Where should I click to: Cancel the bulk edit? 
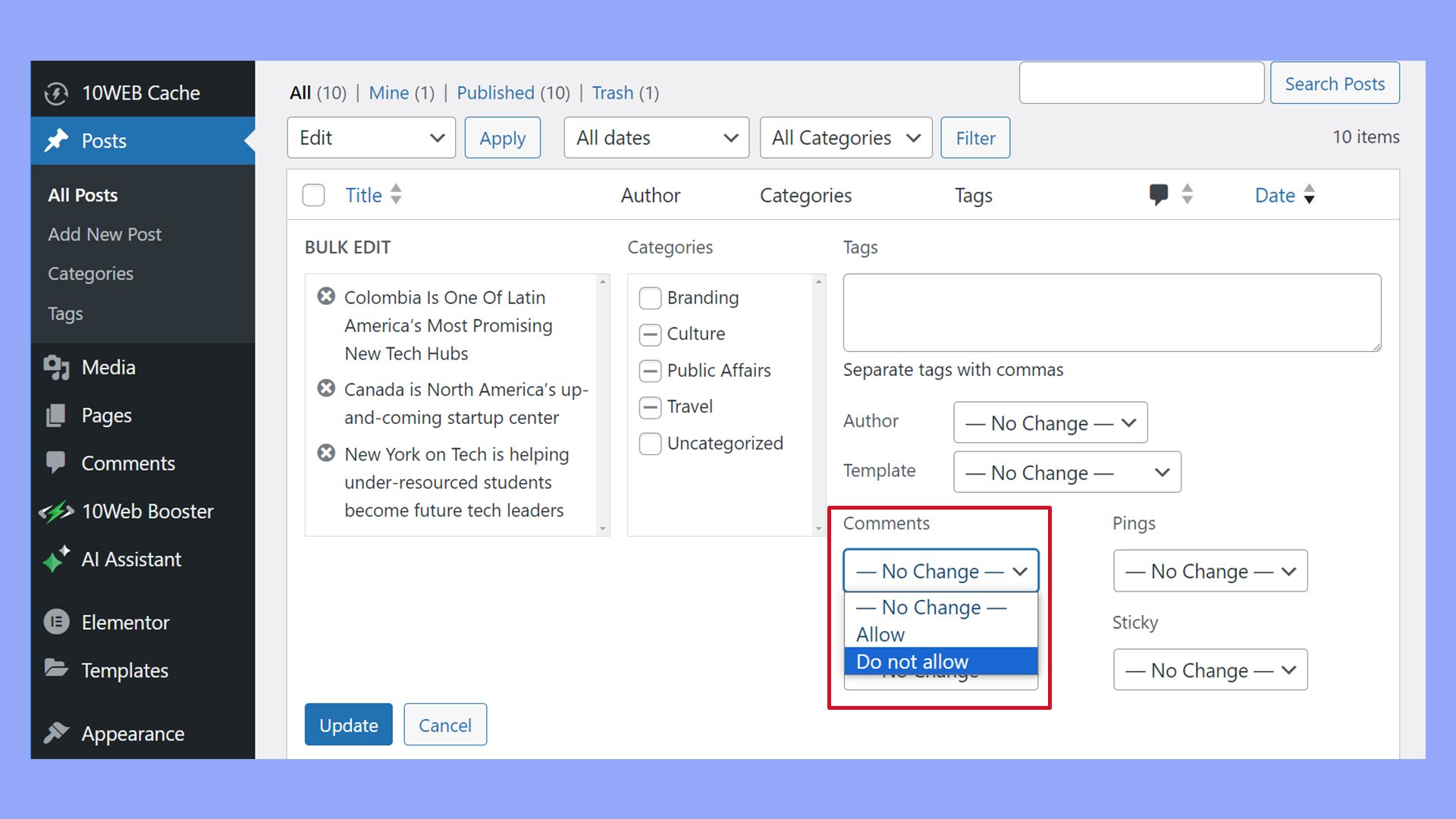click(x=445, y=725)
